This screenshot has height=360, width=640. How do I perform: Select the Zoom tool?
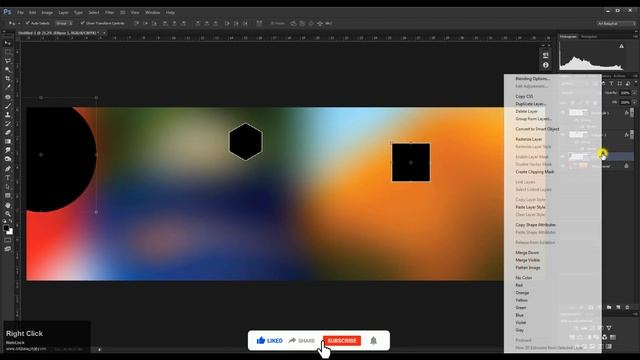8,214
